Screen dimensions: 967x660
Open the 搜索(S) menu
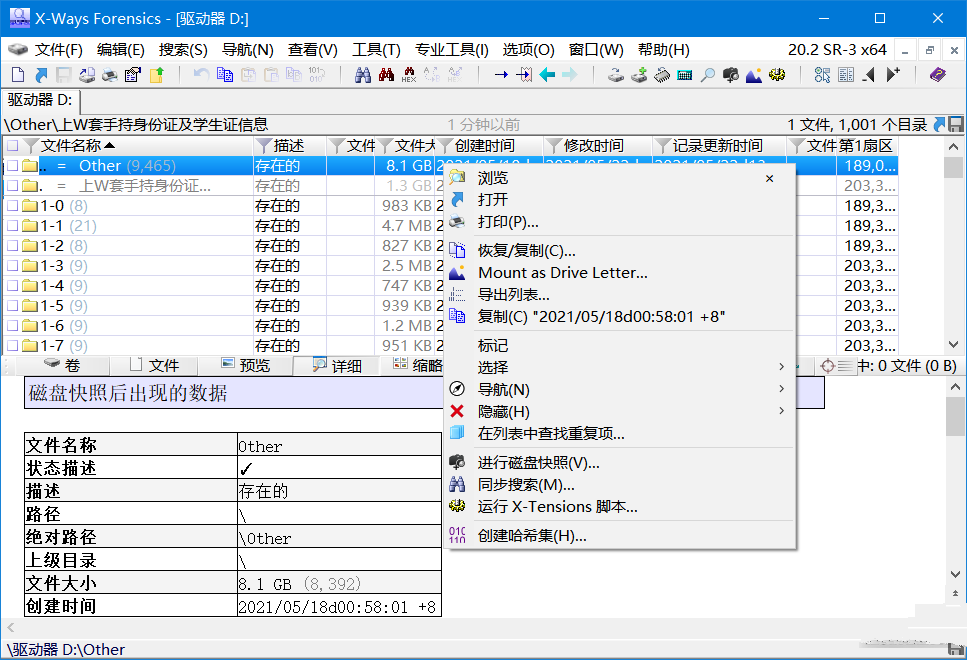point(183,49)
